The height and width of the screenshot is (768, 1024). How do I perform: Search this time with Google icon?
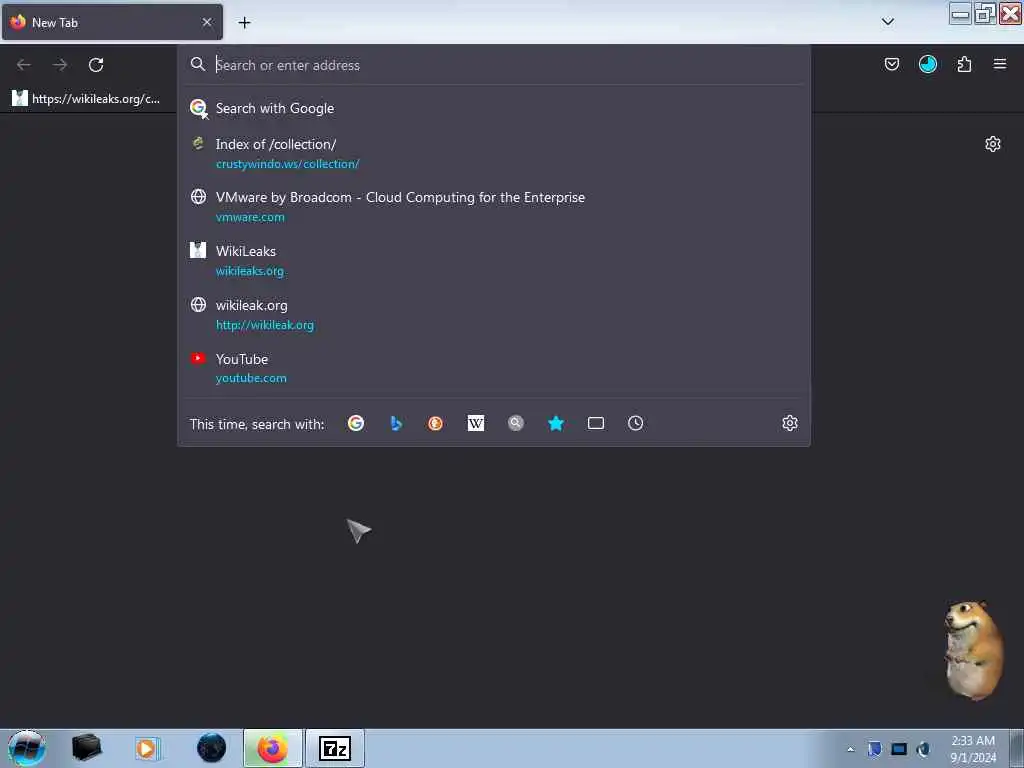[356, 423]
